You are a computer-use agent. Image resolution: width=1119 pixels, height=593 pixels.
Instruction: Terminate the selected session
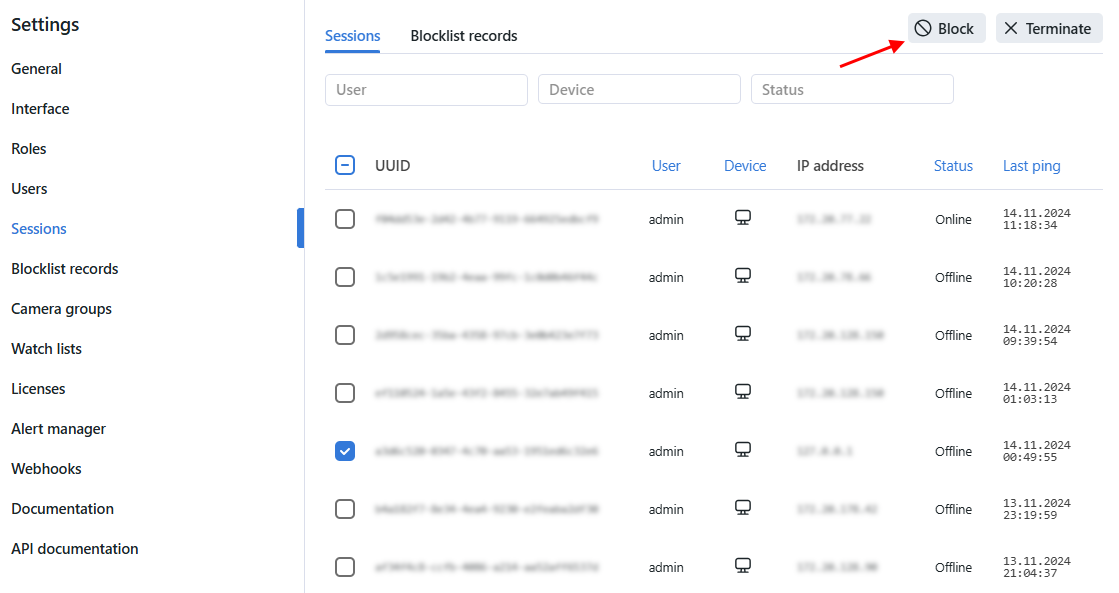[1048, 29]
